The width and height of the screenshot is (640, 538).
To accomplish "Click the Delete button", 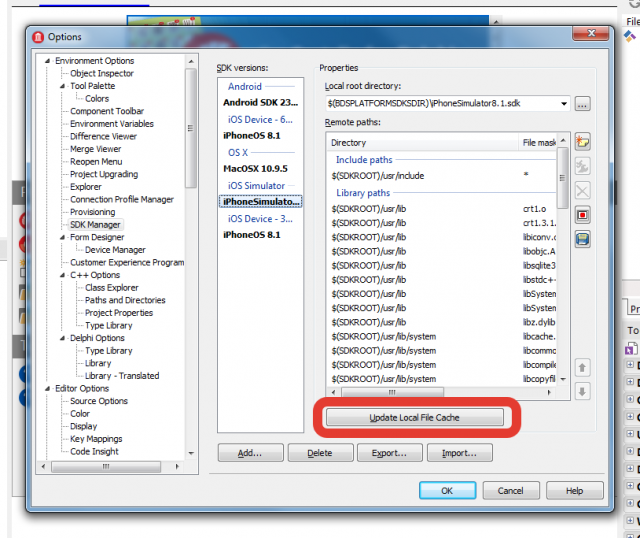I will [320, 453].
